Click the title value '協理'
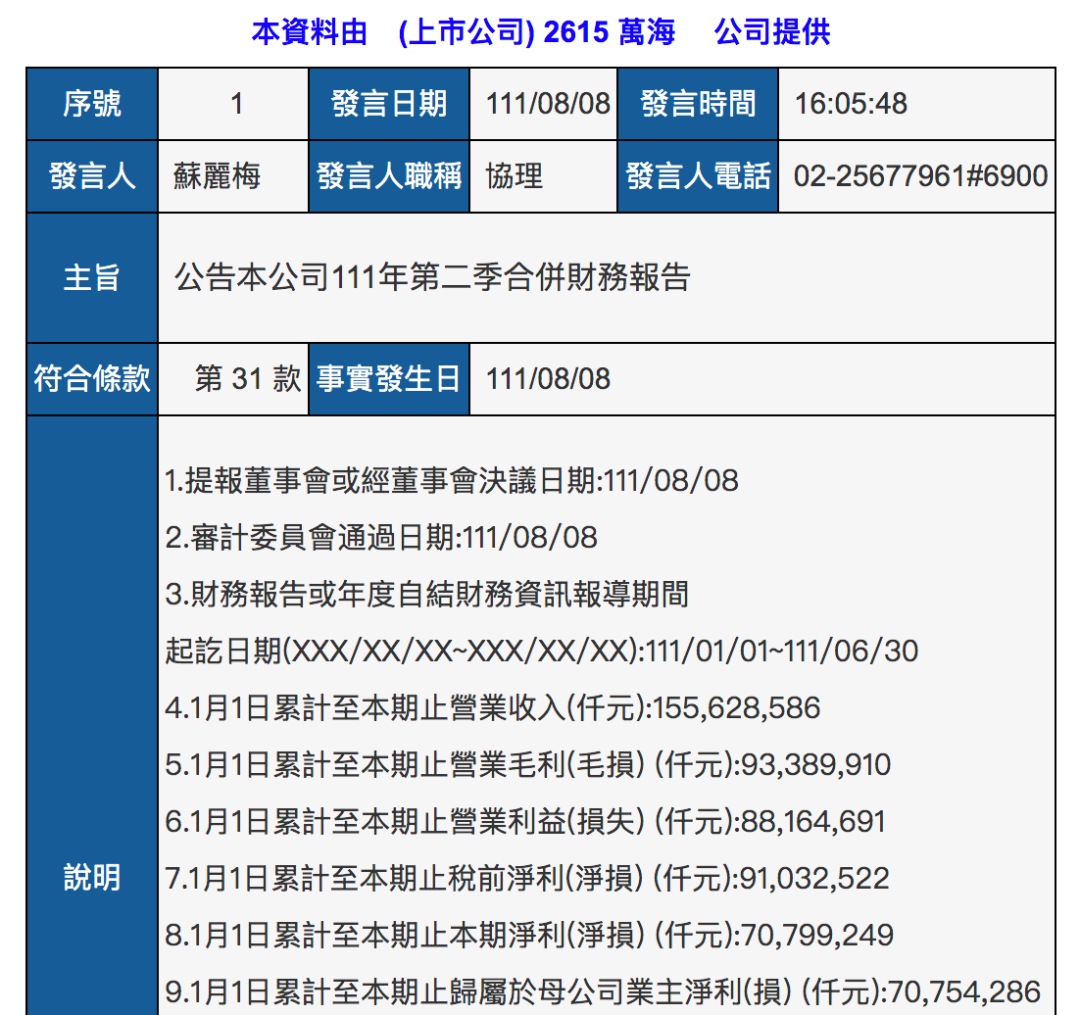 click(514, 176)
